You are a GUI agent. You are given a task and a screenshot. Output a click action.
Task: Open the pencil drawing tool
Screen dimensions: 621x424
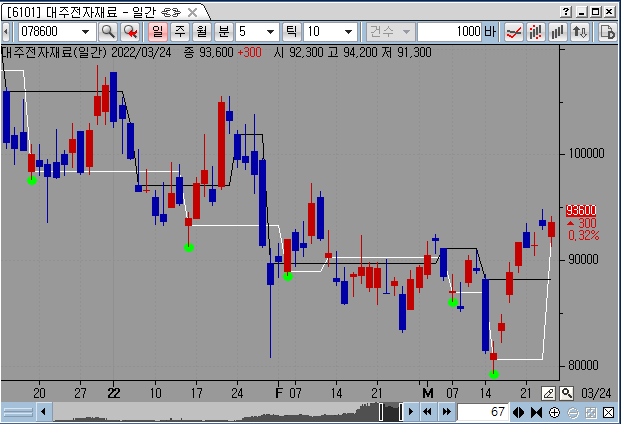549,394
